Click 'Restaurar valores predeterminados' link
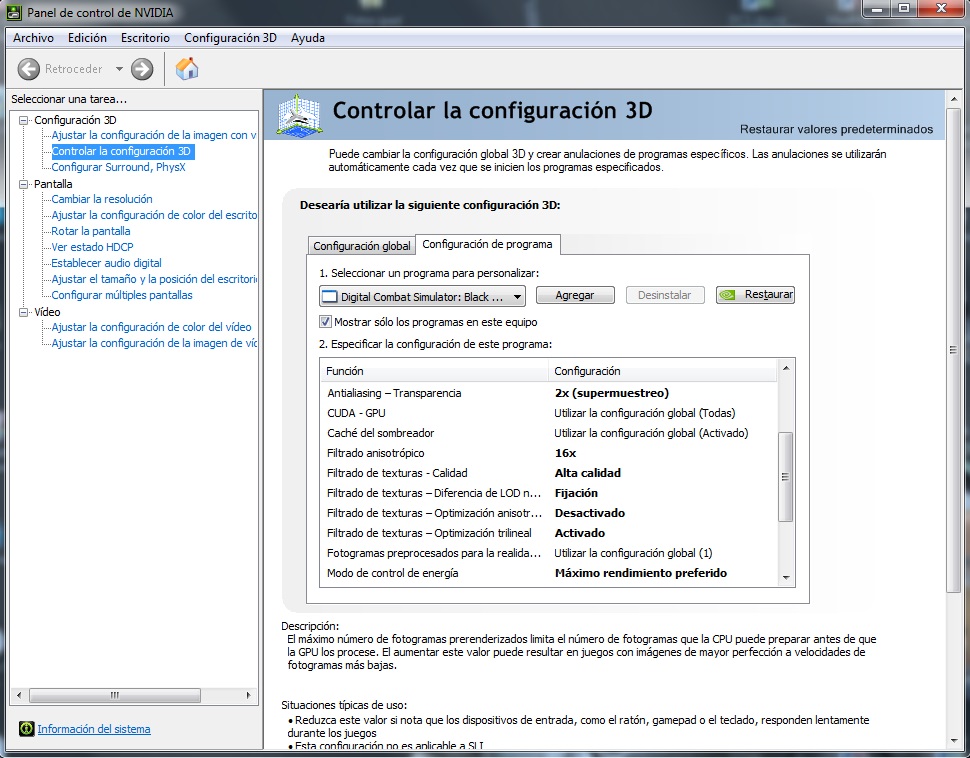 pyautogui.click(x=836, y=129)
